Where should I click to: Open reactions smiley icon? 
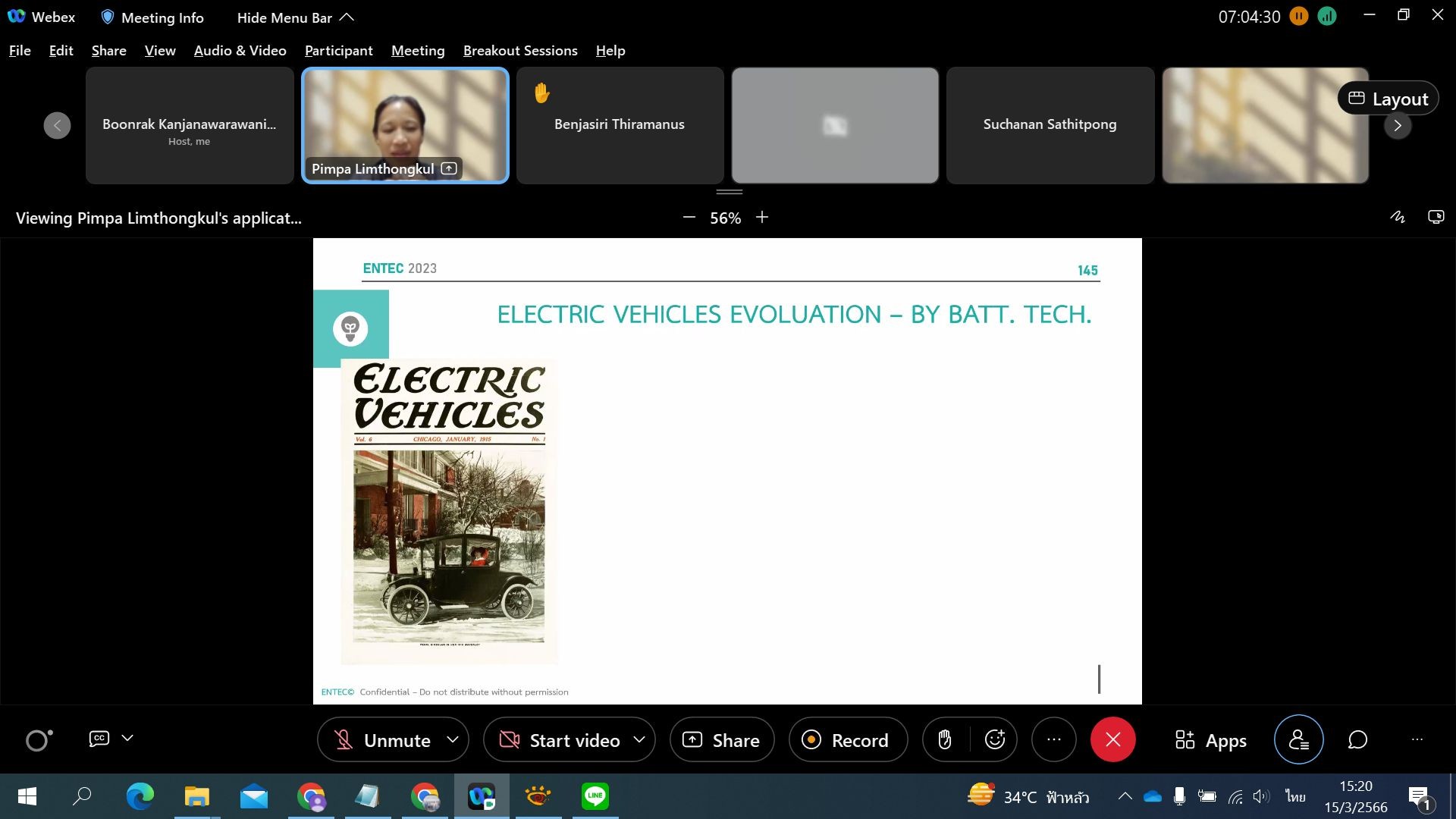(x=994, y=739)
